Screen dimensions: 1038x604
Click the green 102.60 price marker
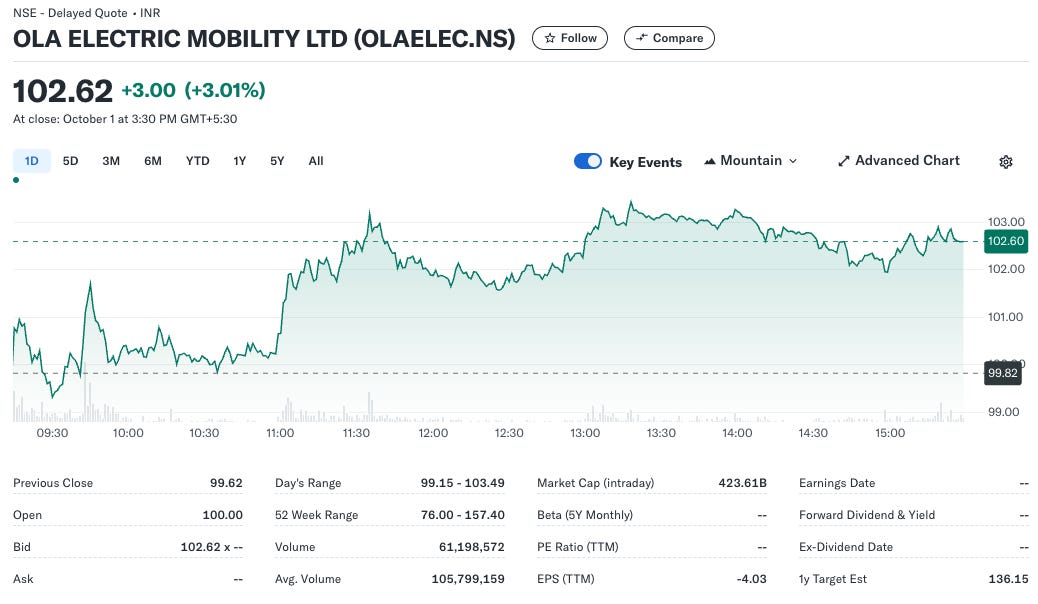pyautogui.click(x=1006, y=241)
